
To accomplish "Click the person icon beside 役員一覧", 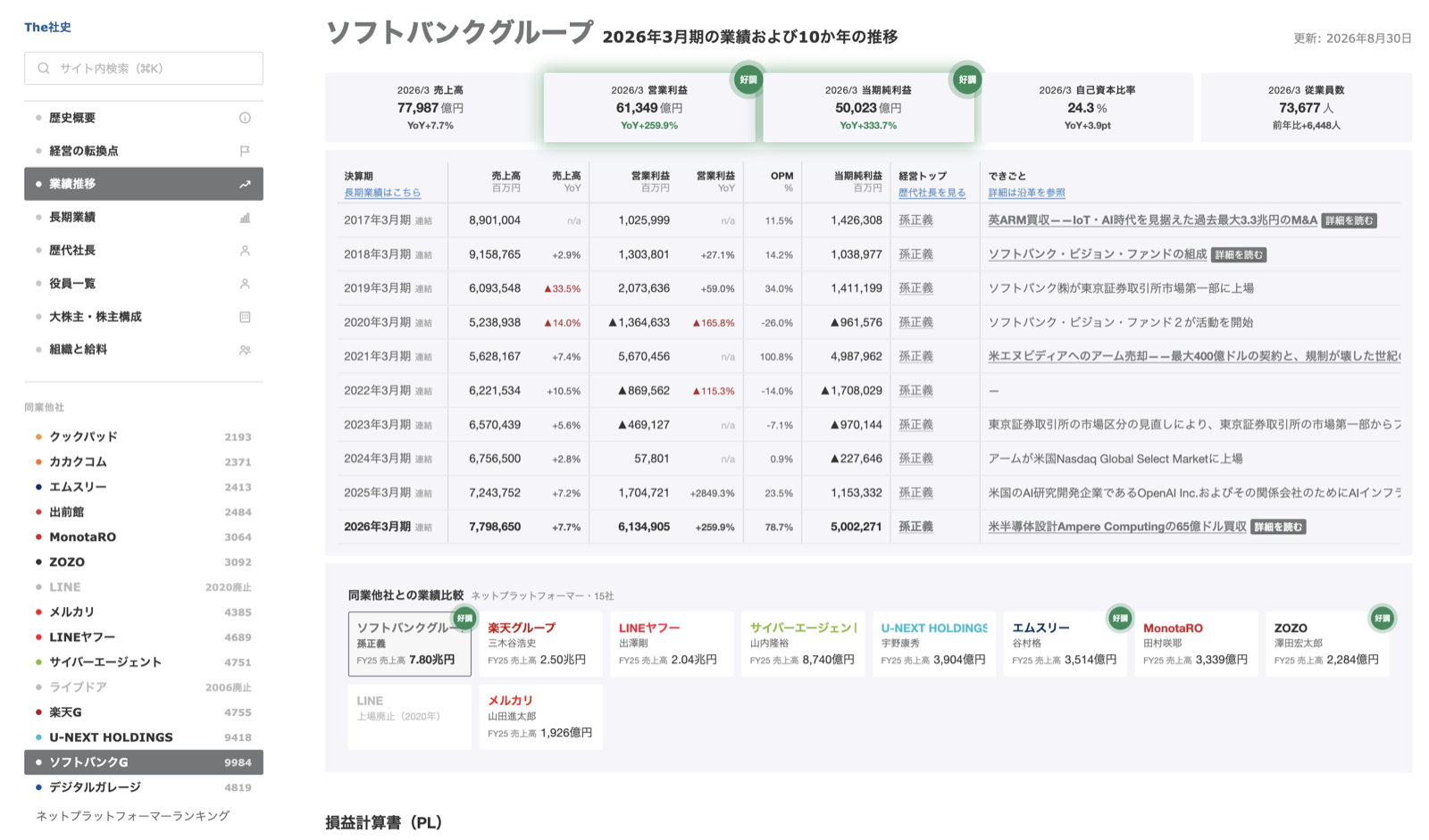I will click(x=245, y=284).
